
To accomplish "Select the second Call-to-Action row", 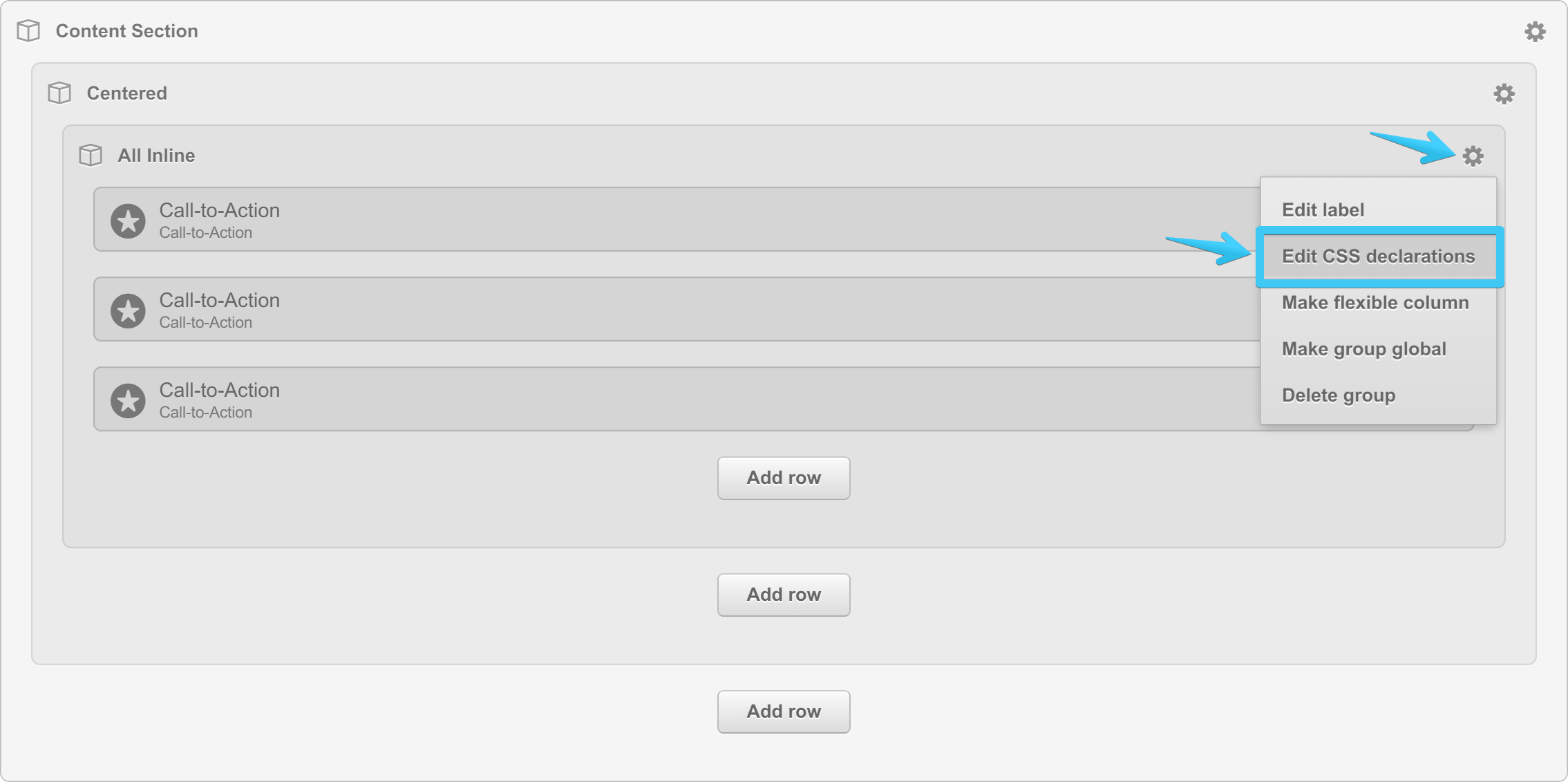I will point(622,310).
